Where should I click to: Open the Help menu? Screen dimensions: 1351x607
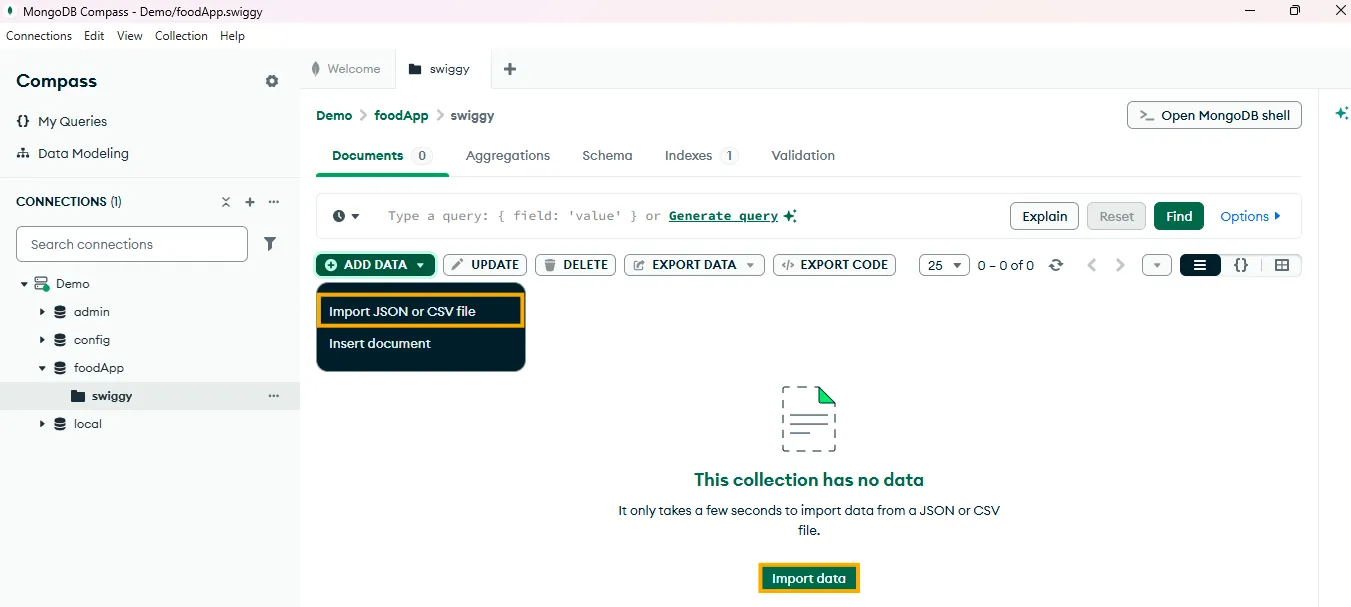click(232, 36)
